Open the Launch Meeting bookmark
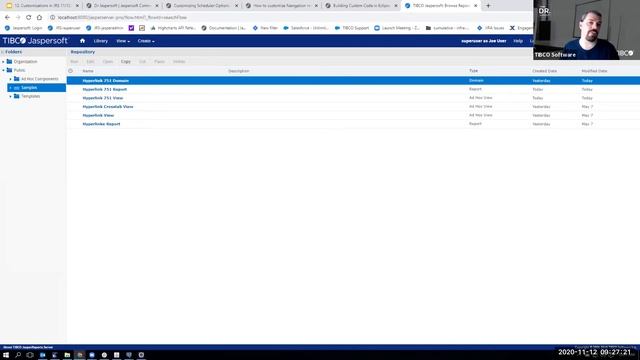Image resolution: width=640 pixels, height=360 pixels. 397,28
